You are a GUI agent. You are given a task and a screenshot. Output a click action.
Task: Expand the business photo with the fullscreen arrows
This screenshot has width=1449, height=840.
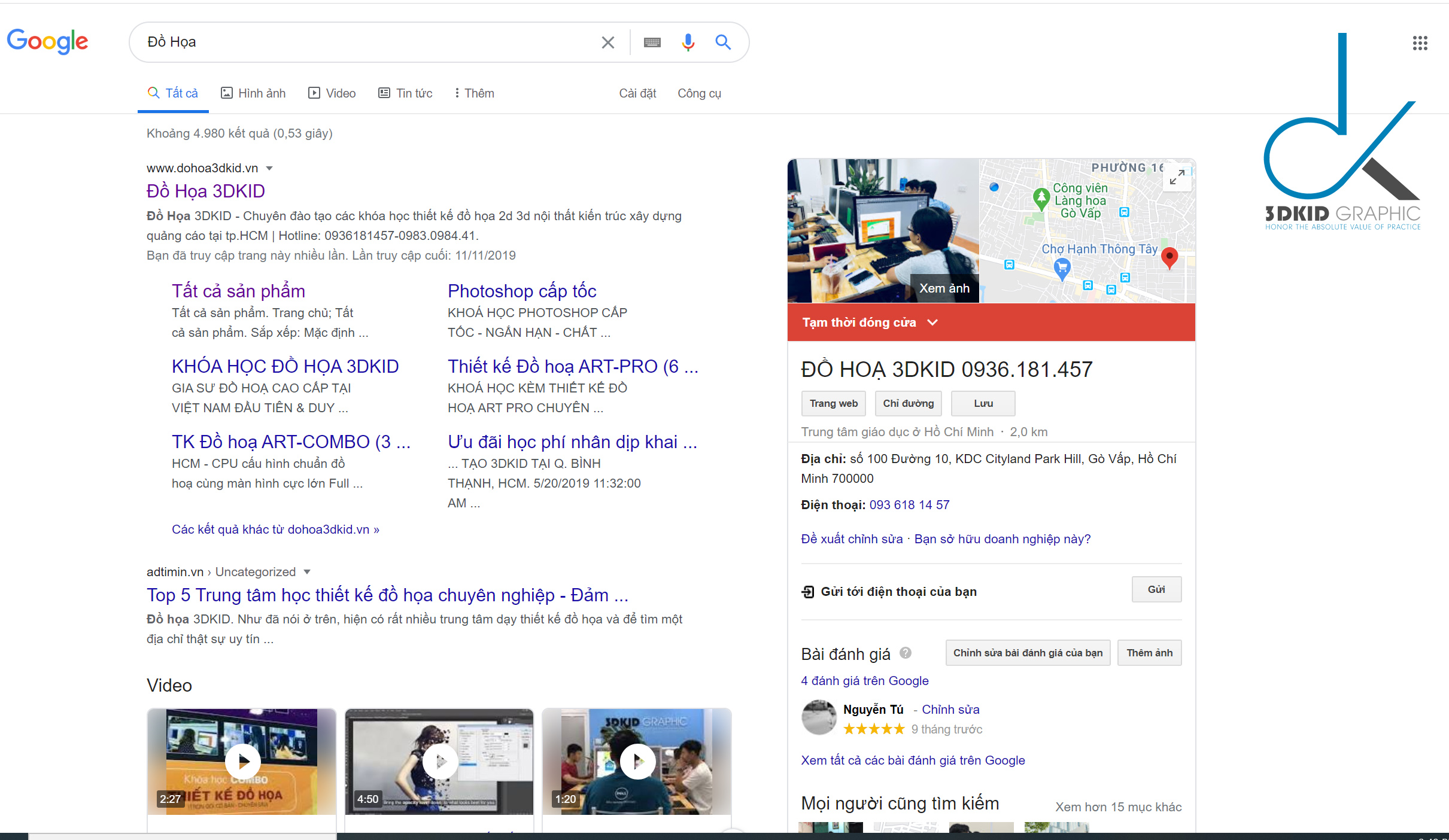point(1177,178)
